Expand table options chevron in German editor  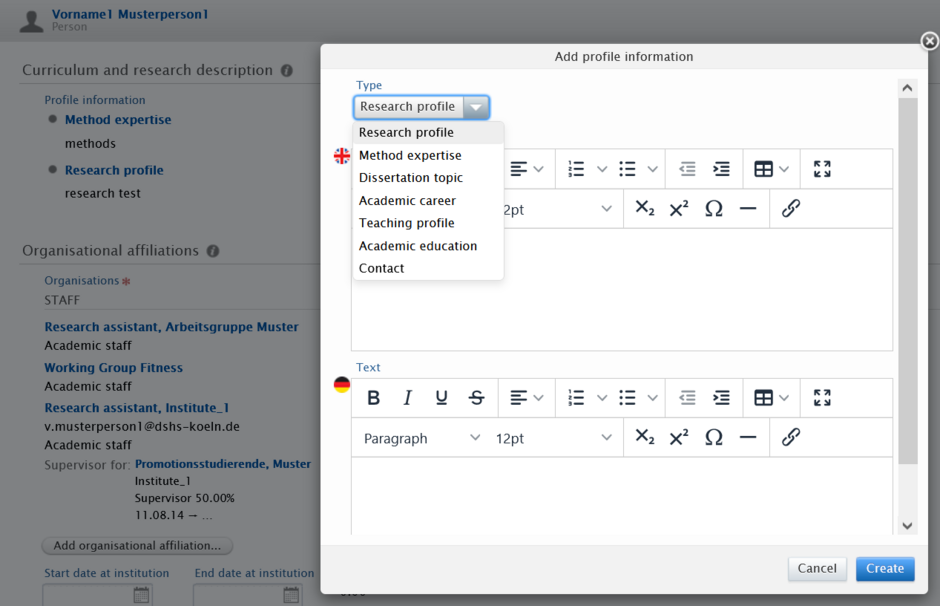(784, 398)
